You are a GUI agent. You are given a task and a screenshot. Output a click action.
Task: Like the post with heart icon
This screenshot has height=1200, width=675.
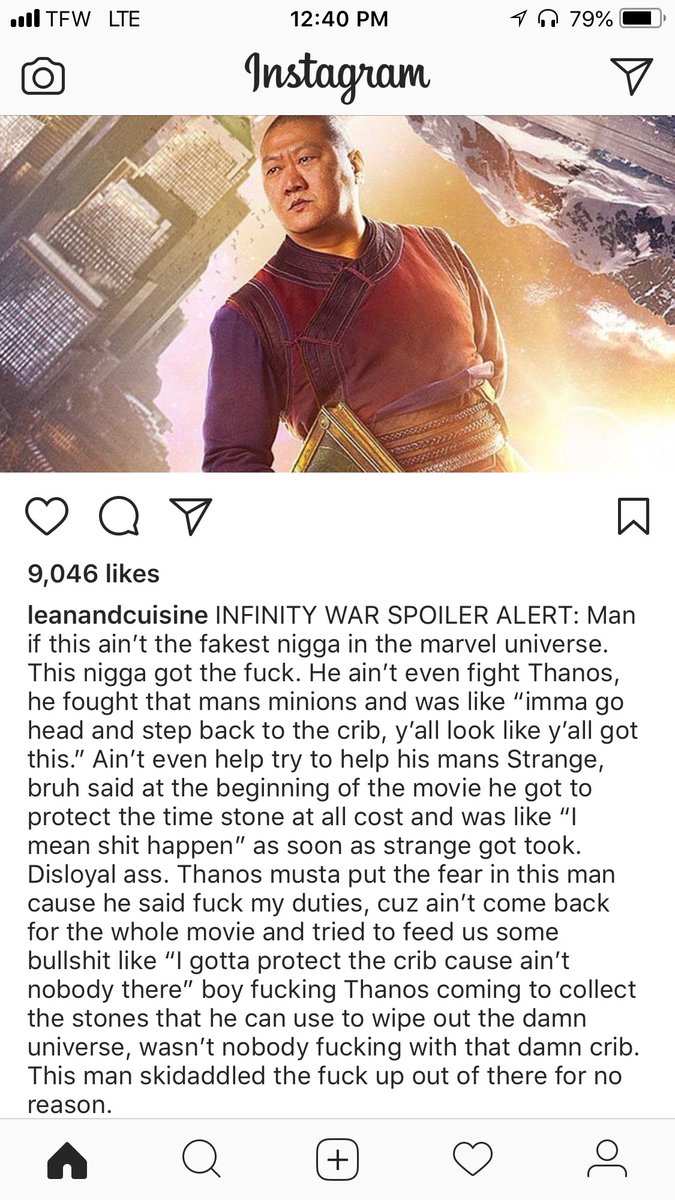click(46, 516)
